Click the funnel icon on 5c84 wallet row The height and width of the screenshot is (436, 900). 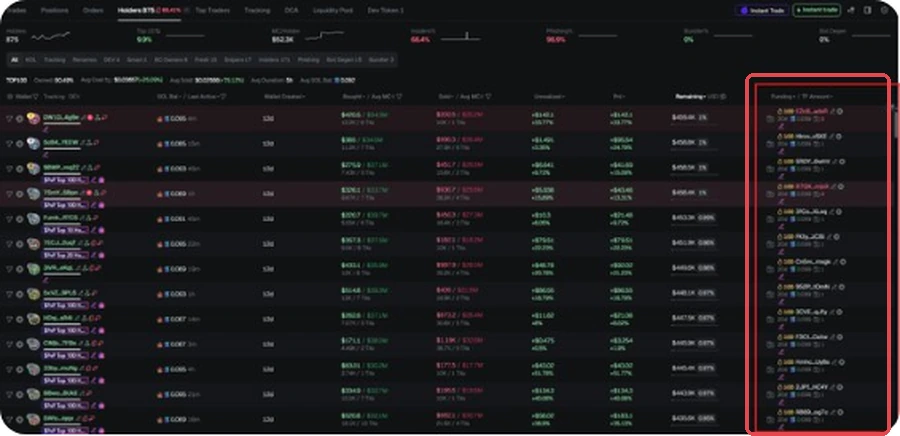9,143
